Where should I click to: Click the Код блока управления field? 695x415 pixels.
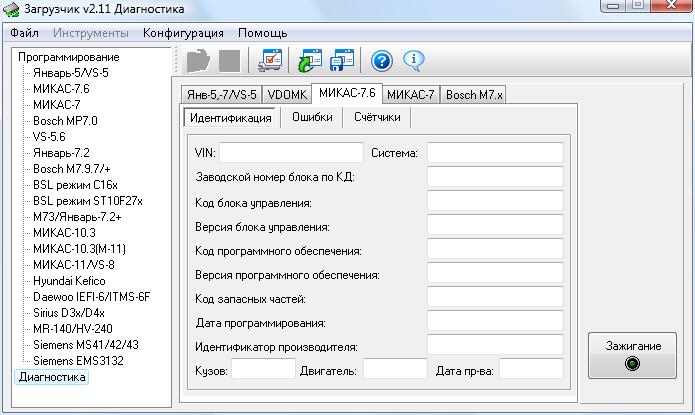pos(496,200)
